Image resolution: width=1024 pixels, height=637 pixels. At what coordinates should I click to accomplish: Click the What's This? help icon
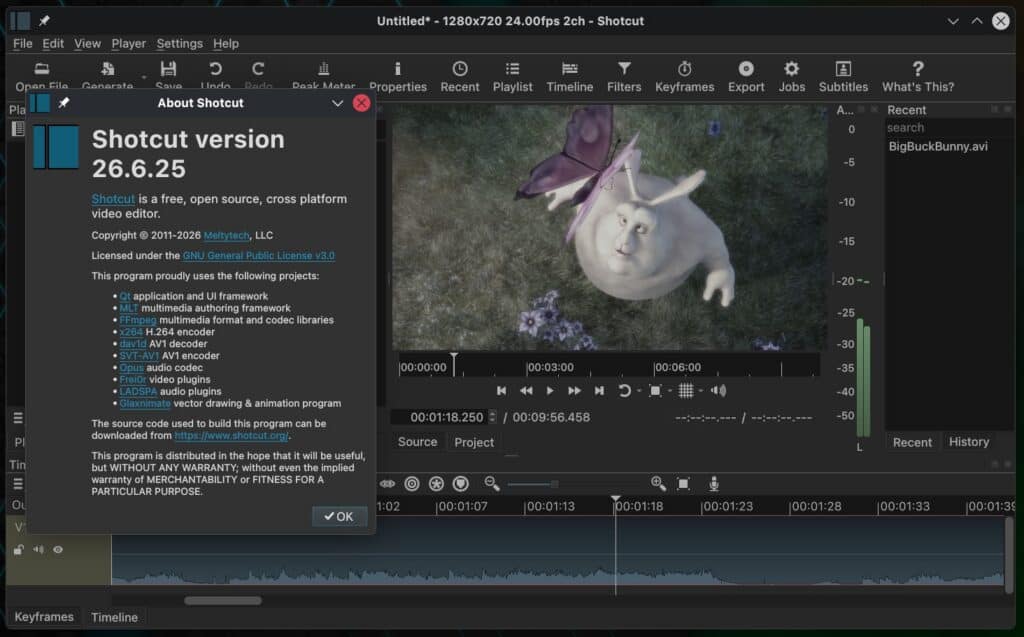[918, 76]
